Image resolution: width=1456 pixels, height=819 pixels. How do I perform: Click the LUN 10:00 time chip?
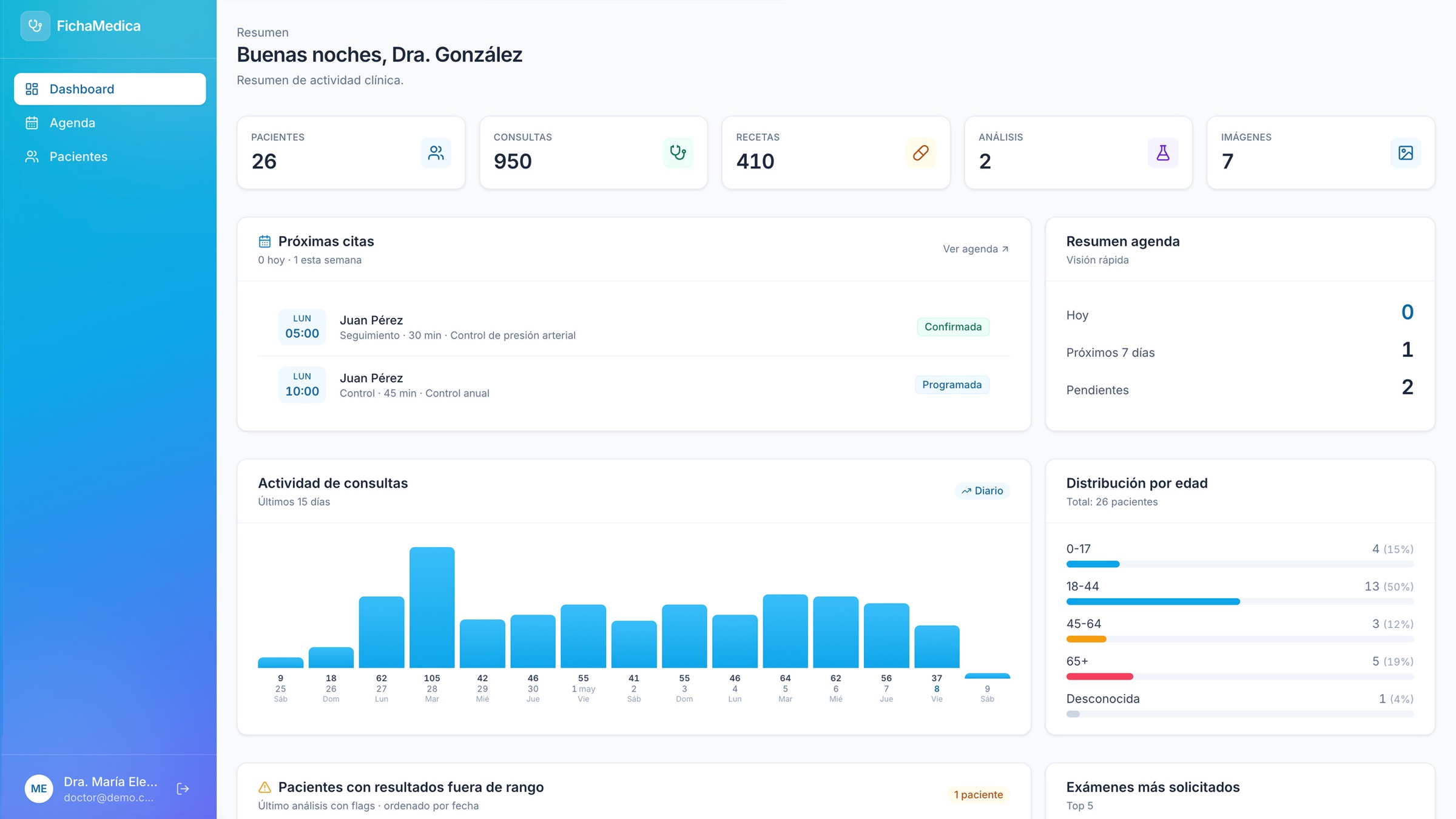[x=302, y=385]
